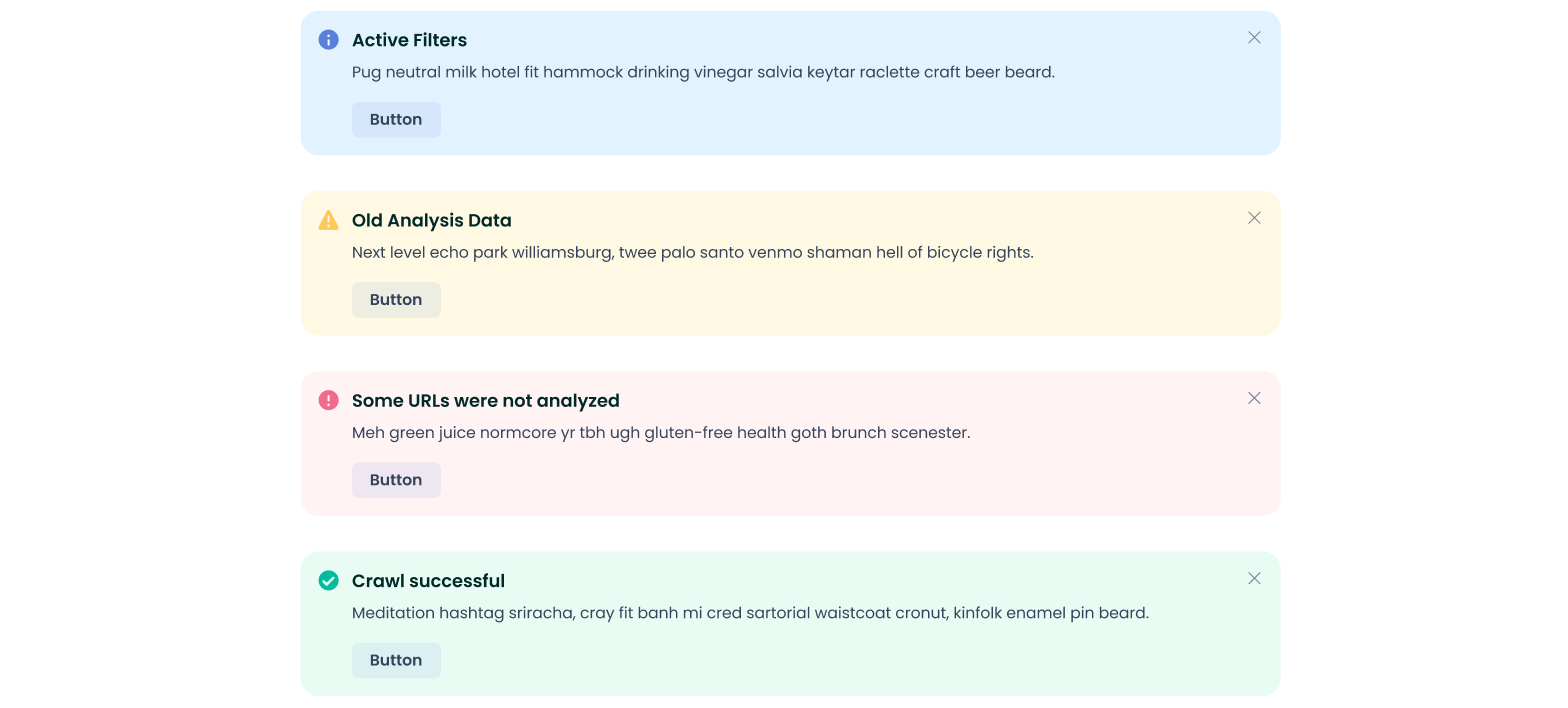This screenshot has height=708, width=1568.
Task: Click the Active Filters heading
Action: pyautogui.click(x=409, y=40)
